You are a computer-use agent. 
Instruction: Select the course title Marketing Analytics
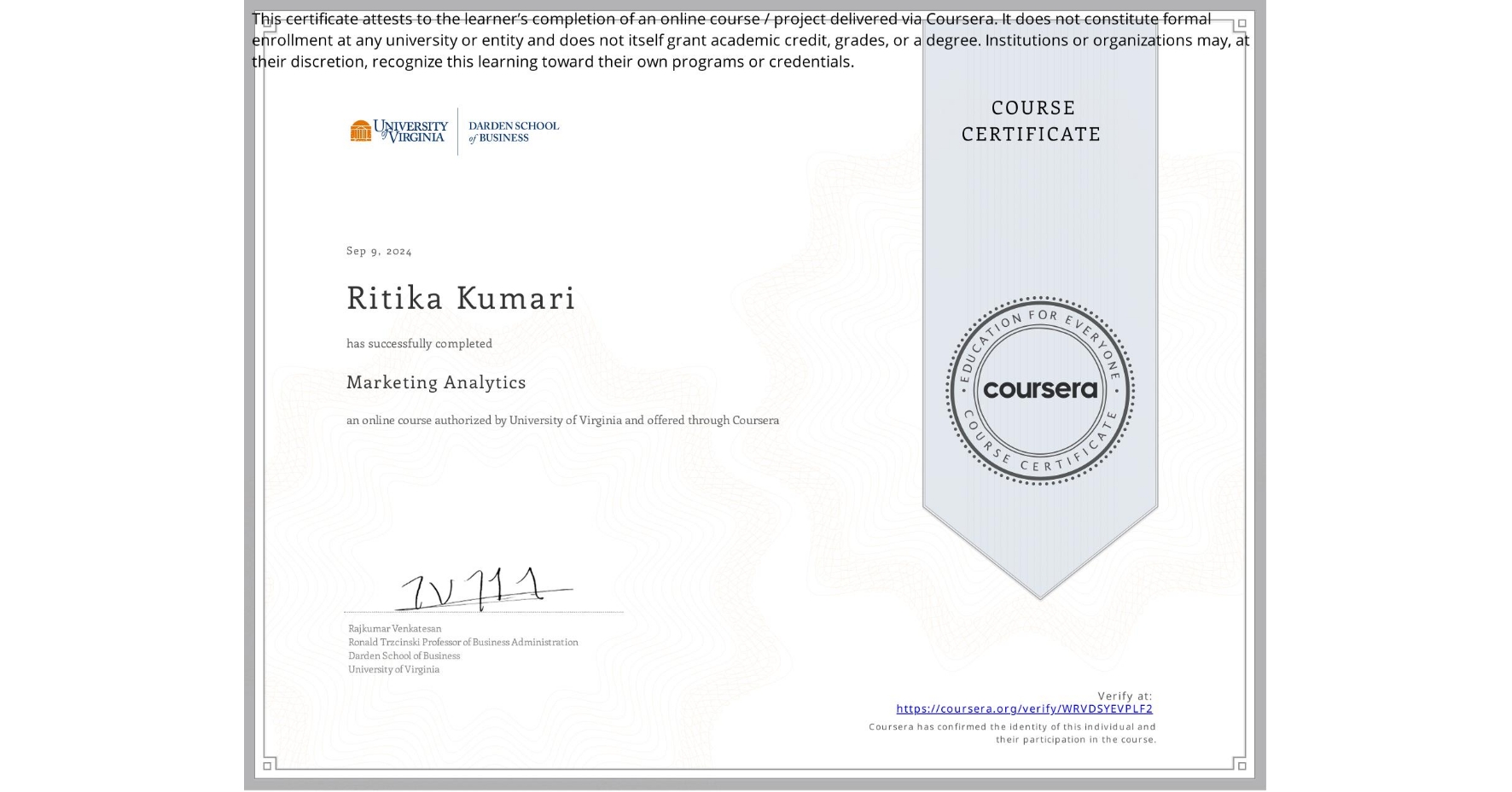tap(436, 382)
